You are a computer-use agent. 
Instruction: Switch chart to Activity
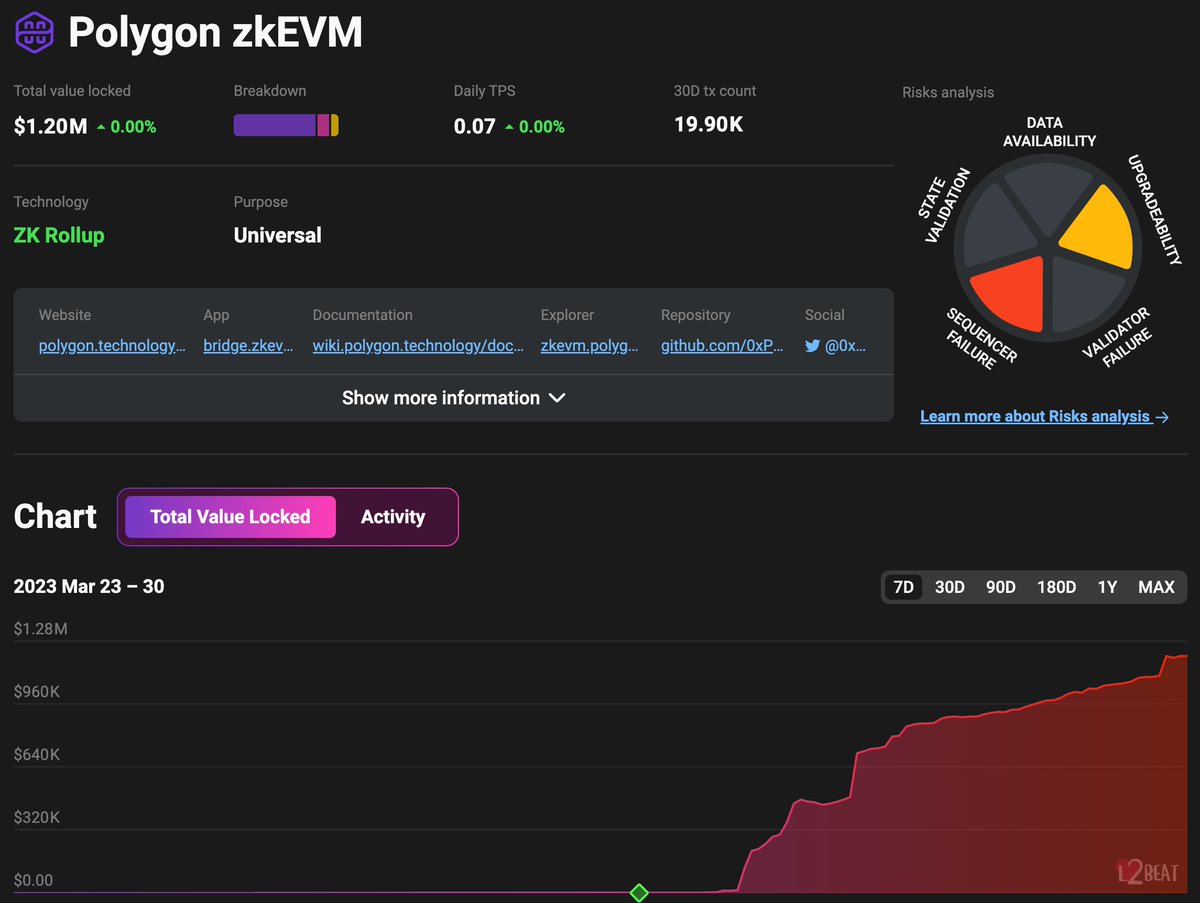(393, 517)
